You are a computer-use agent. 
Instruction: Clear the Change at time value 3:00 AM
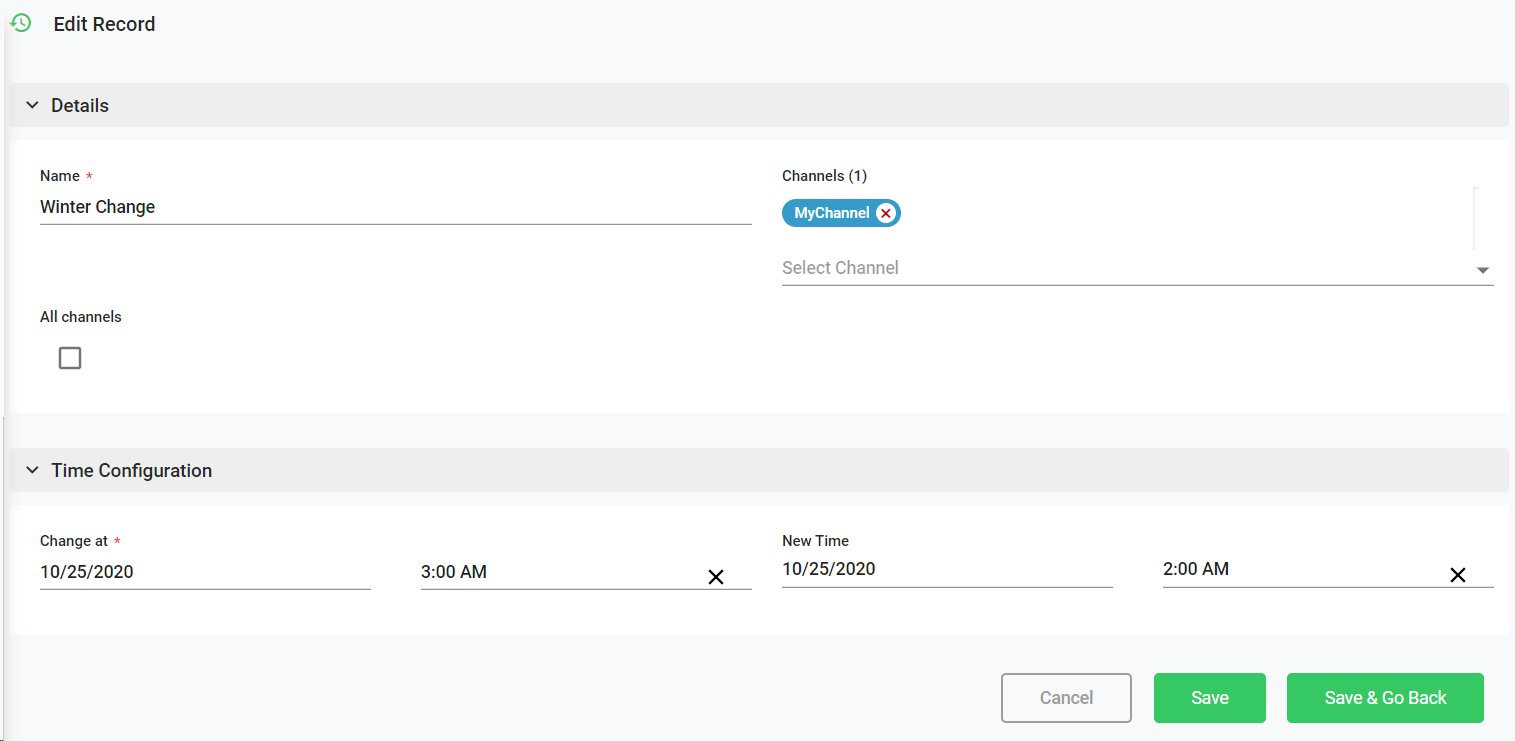tap(716, 577)
